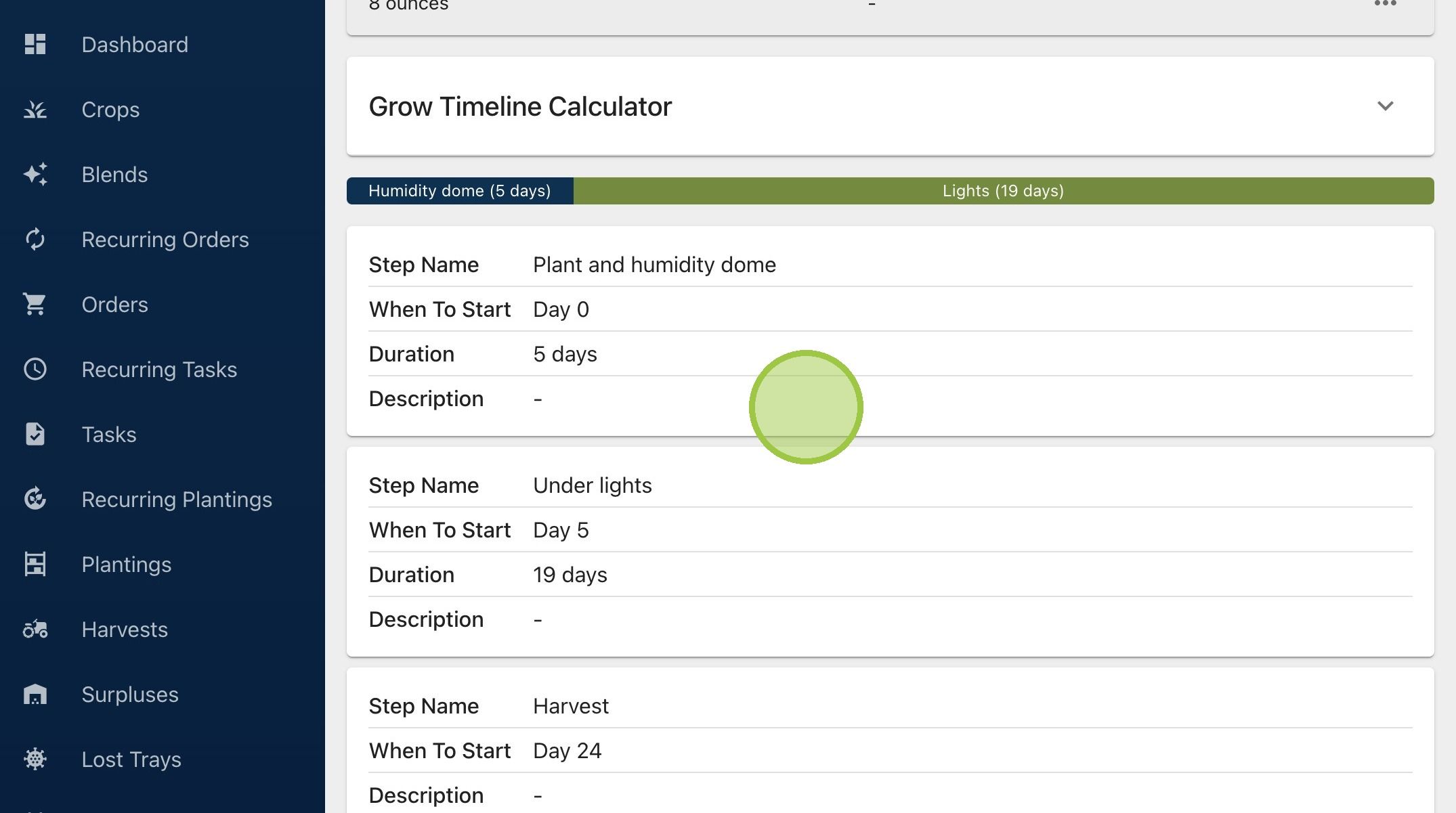This screenshot has width=1456, height=813.
Task: Click the Harvests tractor icon
Action: click(35, 629)
